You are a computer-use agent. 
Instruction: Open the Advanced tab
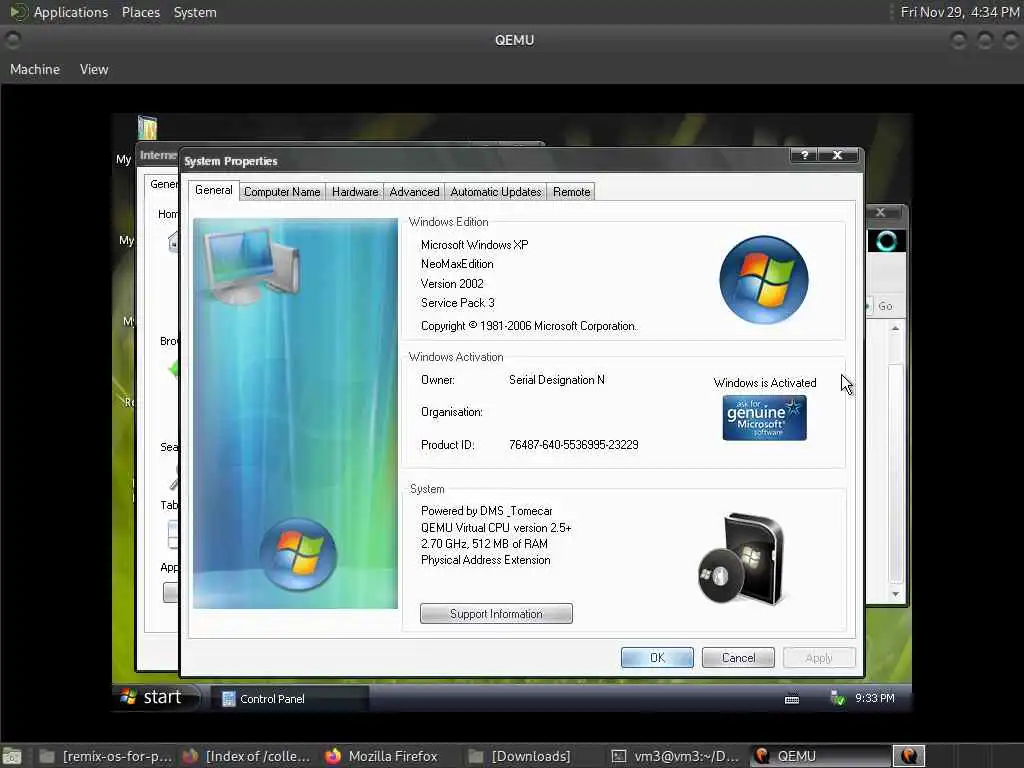(414, 192)
